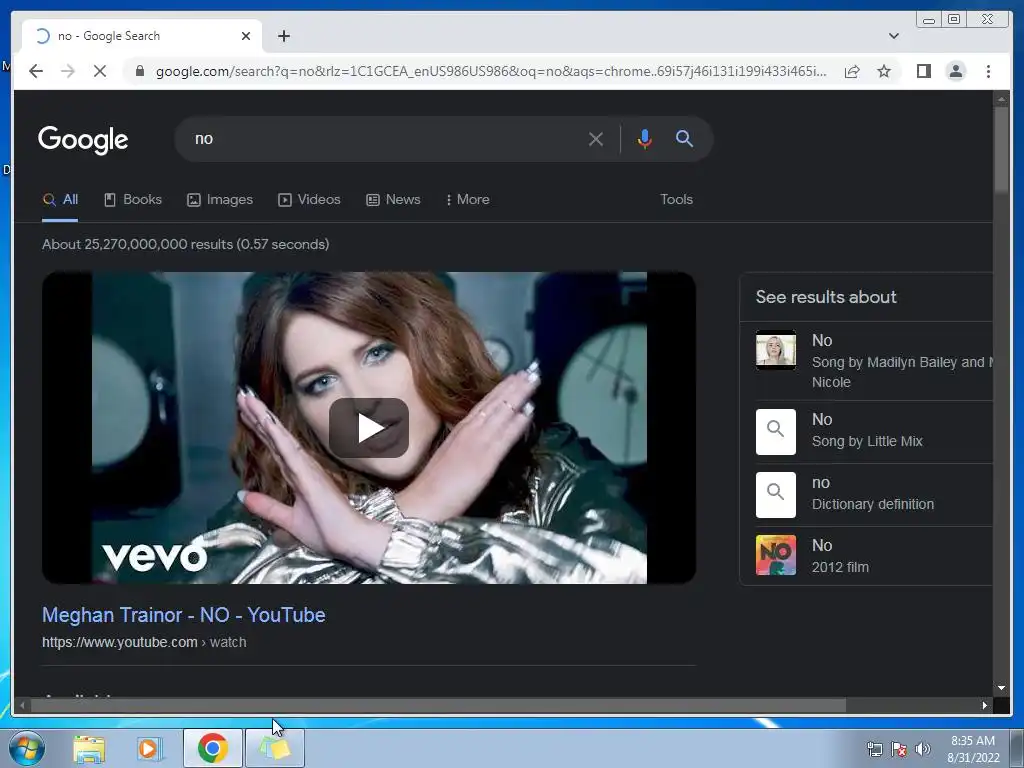
Task: Open a new tab
Action: (x=283, y=36)
